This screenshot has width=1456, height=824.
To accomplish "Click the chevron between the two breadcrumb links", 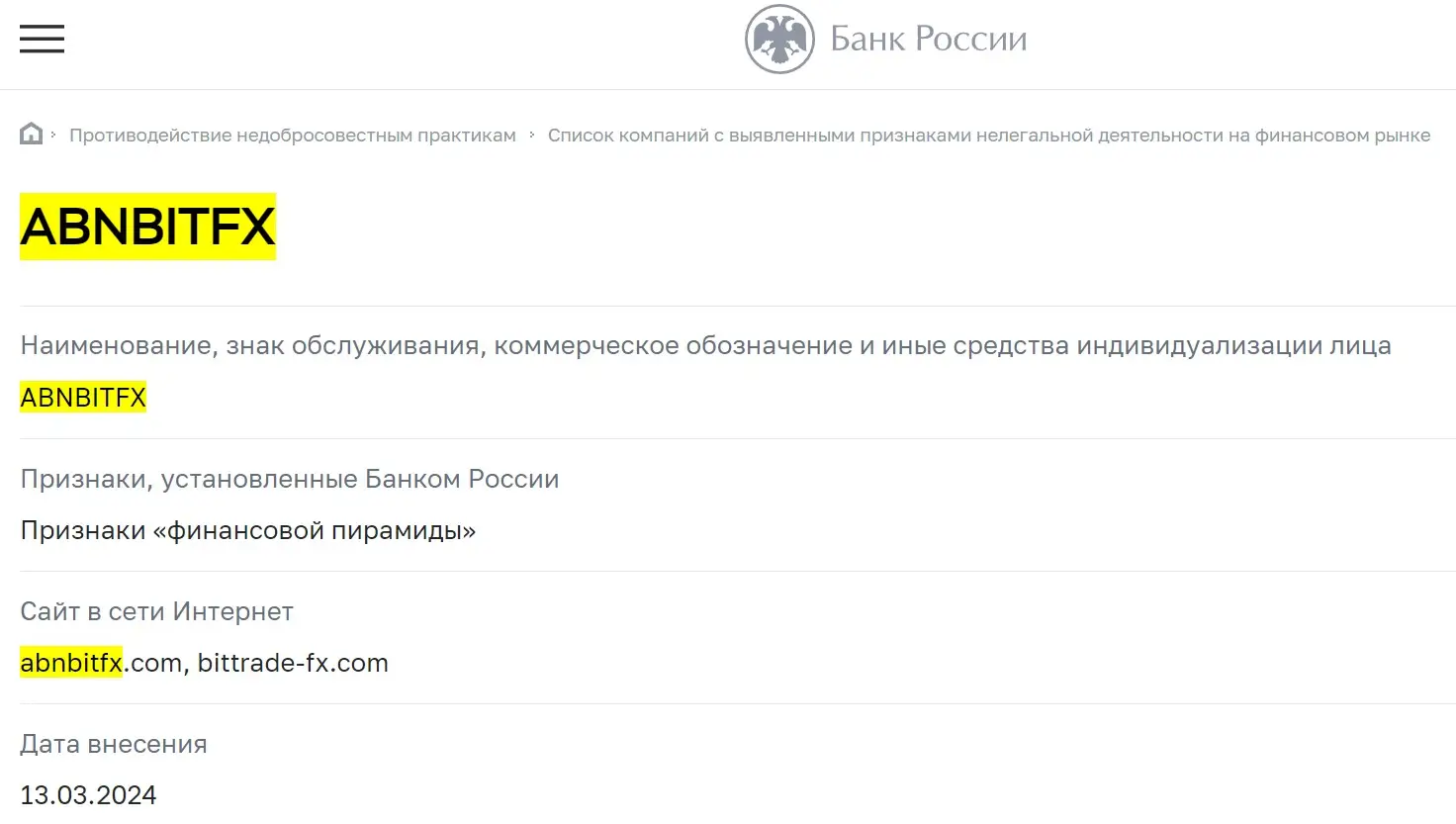I will pos(533,135).
